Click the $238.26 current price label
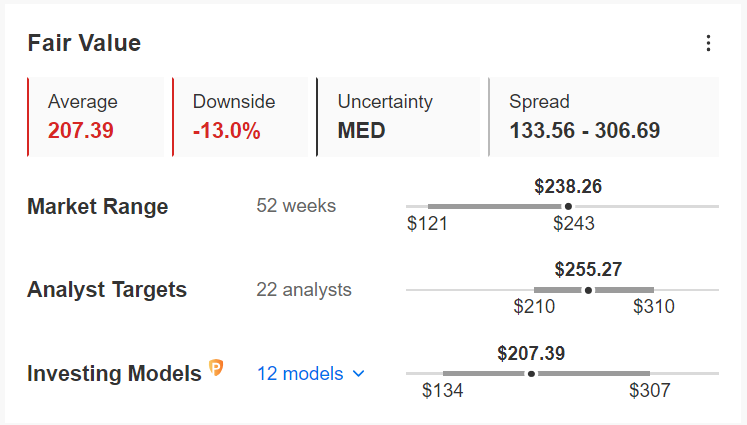 click(x=568, y=186)
